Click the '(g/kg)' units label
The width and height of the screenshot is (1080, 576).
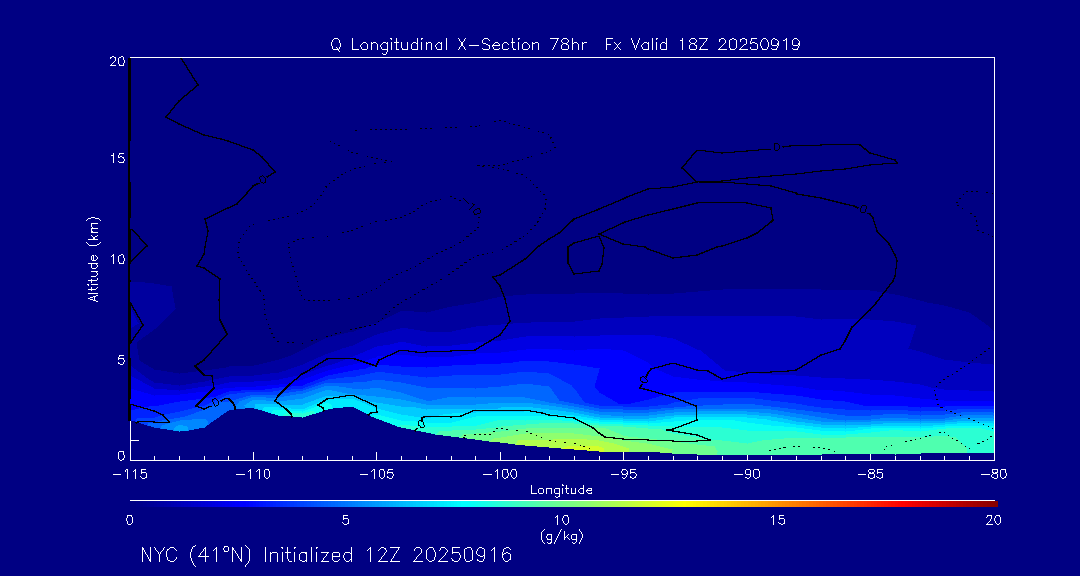point(561,536)
